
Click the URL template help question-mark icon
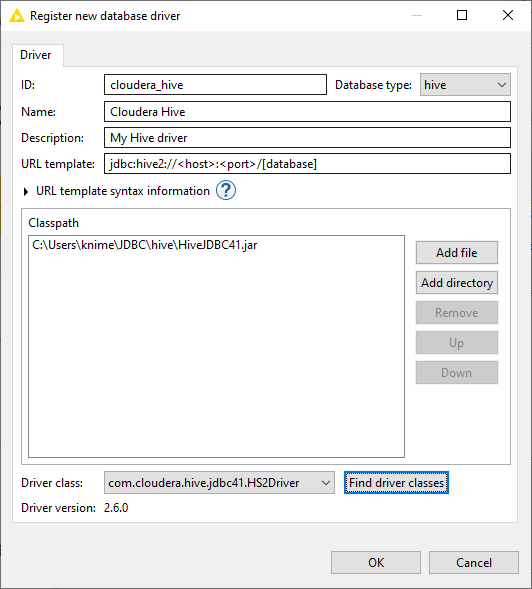226,190
